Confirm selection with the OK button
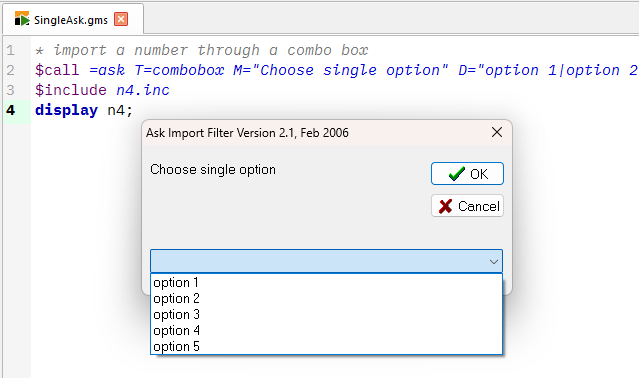This screenshot has width=639, height=378. click(467, 174)
